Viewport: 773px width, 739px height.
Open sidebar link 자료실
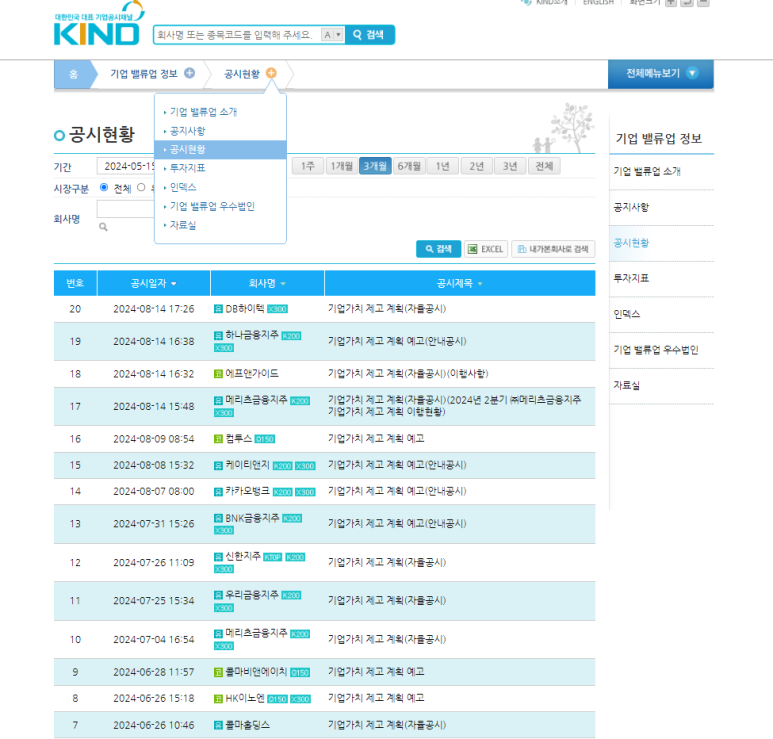point(627,386)
